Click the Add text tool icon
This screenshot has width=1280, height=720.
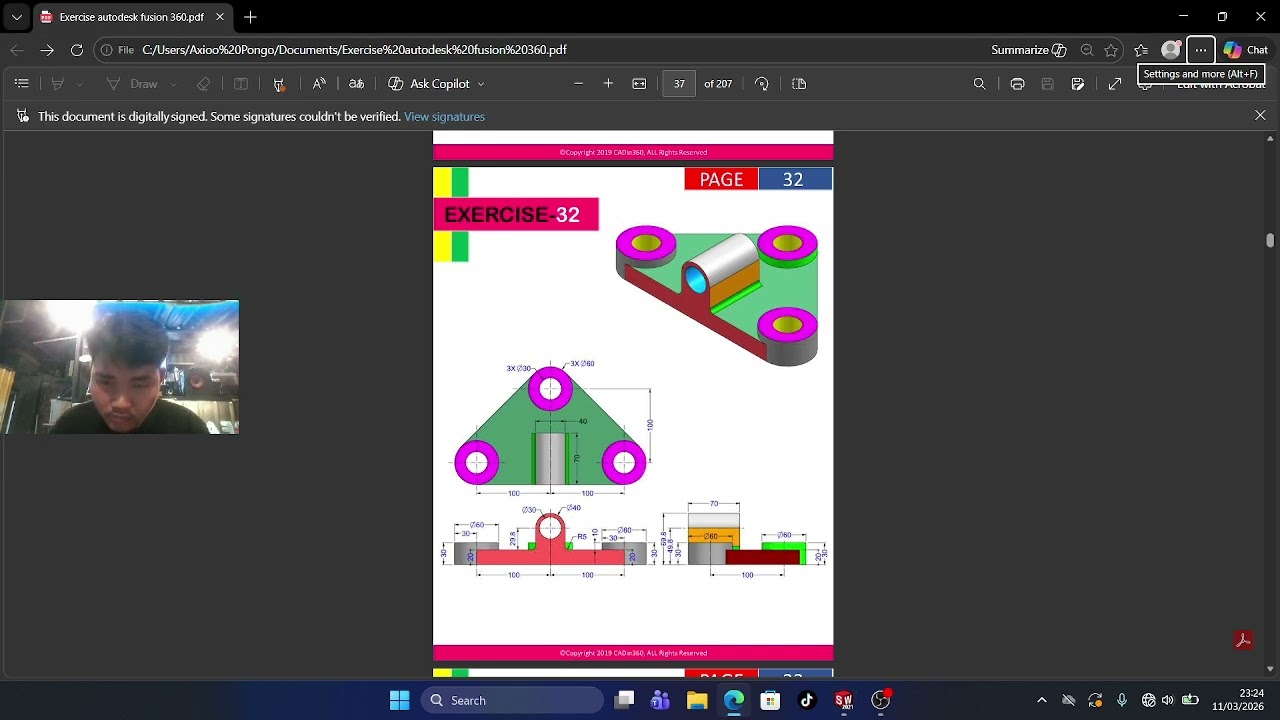tap(241, 84)
